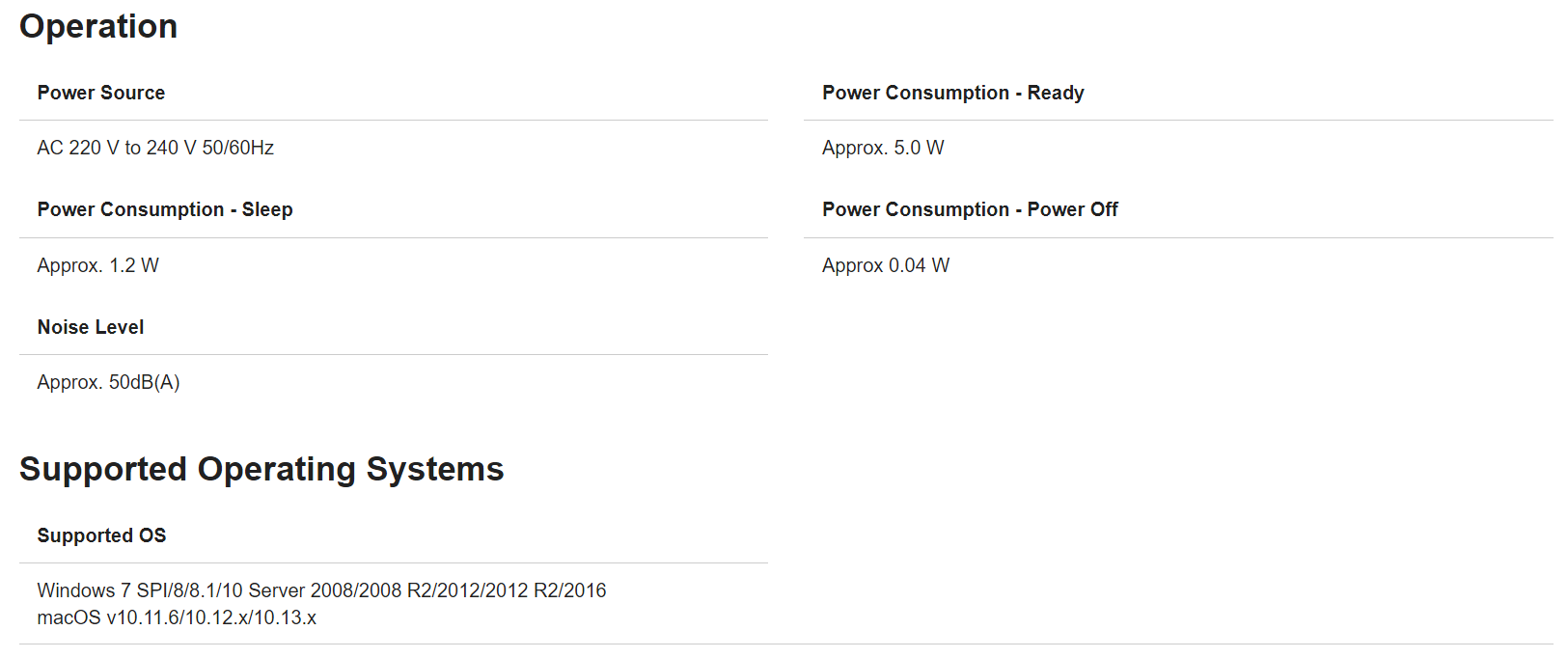Click the 50/60Hz frequency value

pyautogui.click(x=238, y=148)
